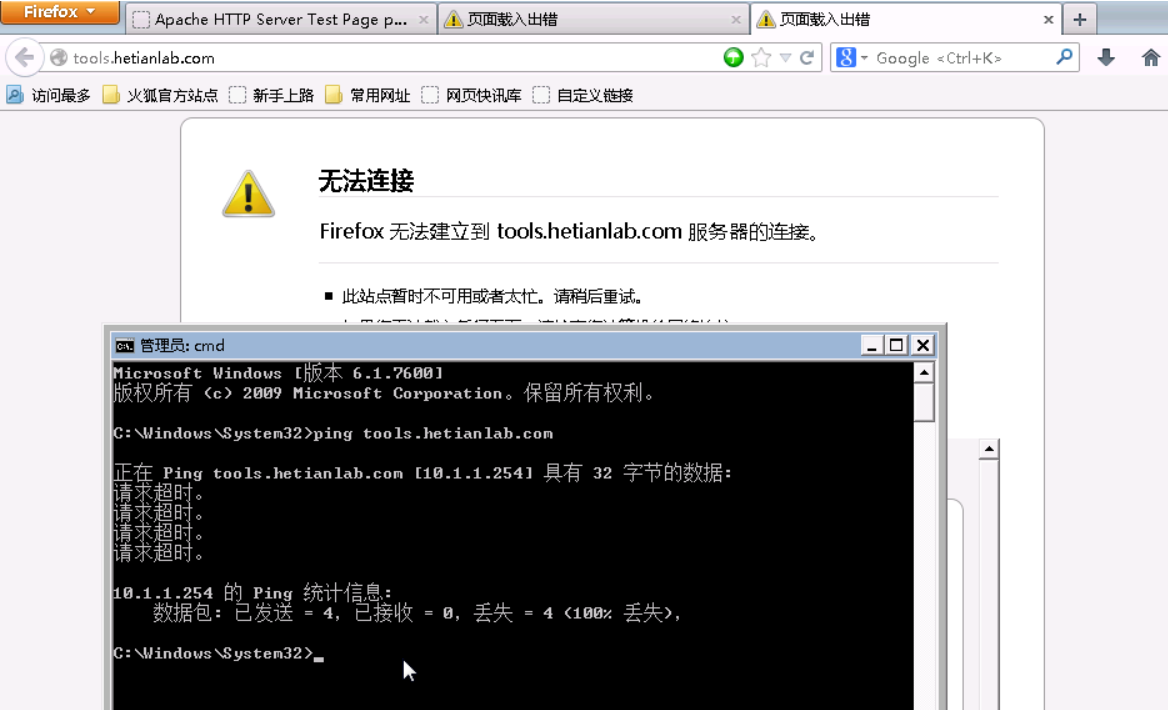Bookmark this page with the star icon
Screen dimensions: 1168x710
(x=761, y=57)
